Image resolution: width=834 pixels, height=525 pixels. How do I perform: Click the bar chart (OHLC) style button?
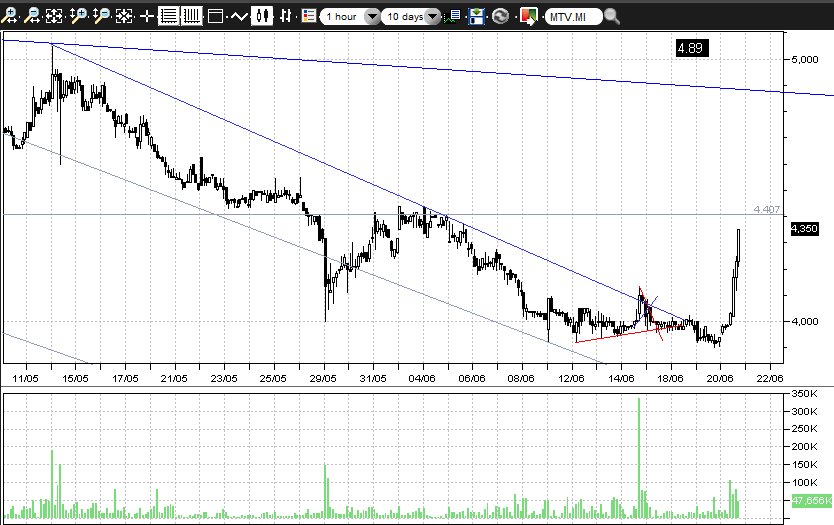click(286, 16)
